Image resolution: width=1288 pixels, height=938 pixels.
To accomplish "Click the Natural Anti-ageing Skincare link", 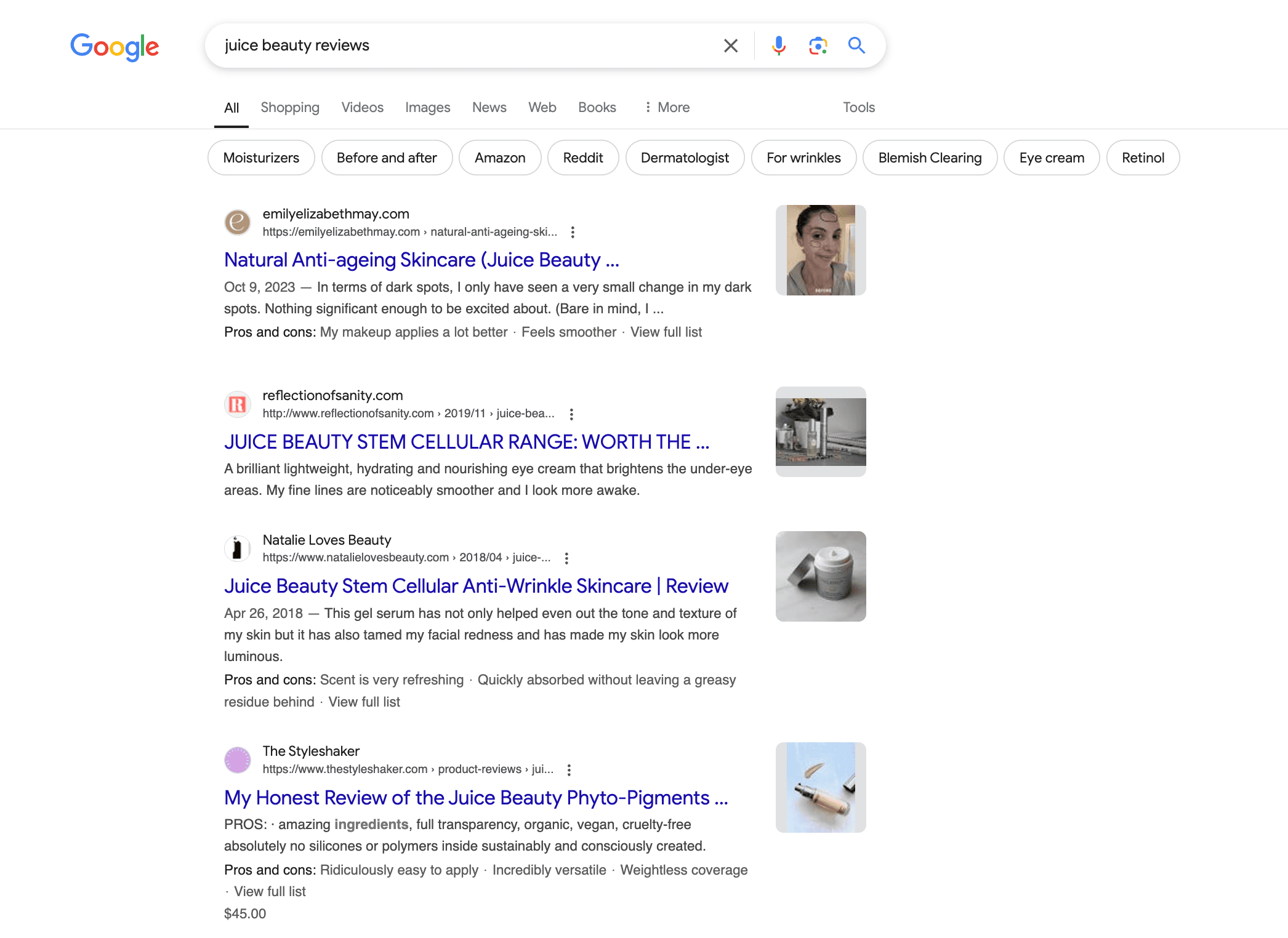I will click(x=422, y=259).
